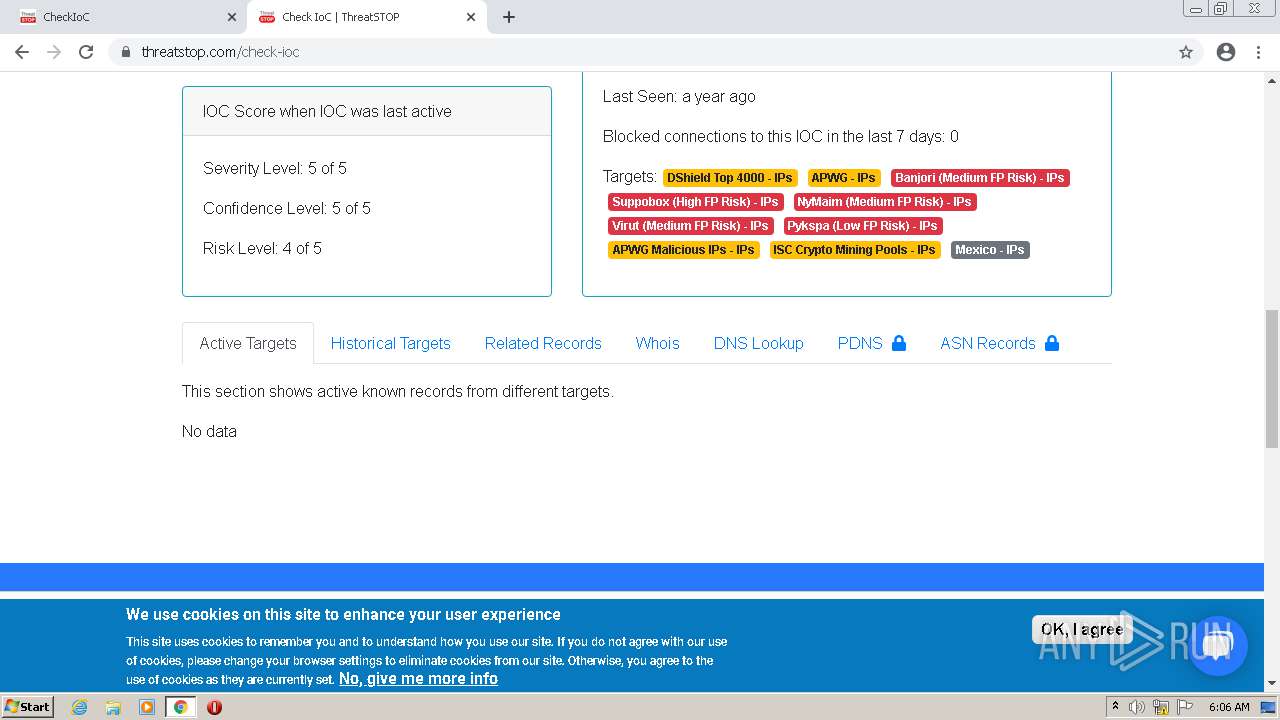Open the Windows Start menu
Image resolution: width=1280 pixels, height=720 pixels.
(28, 707)
